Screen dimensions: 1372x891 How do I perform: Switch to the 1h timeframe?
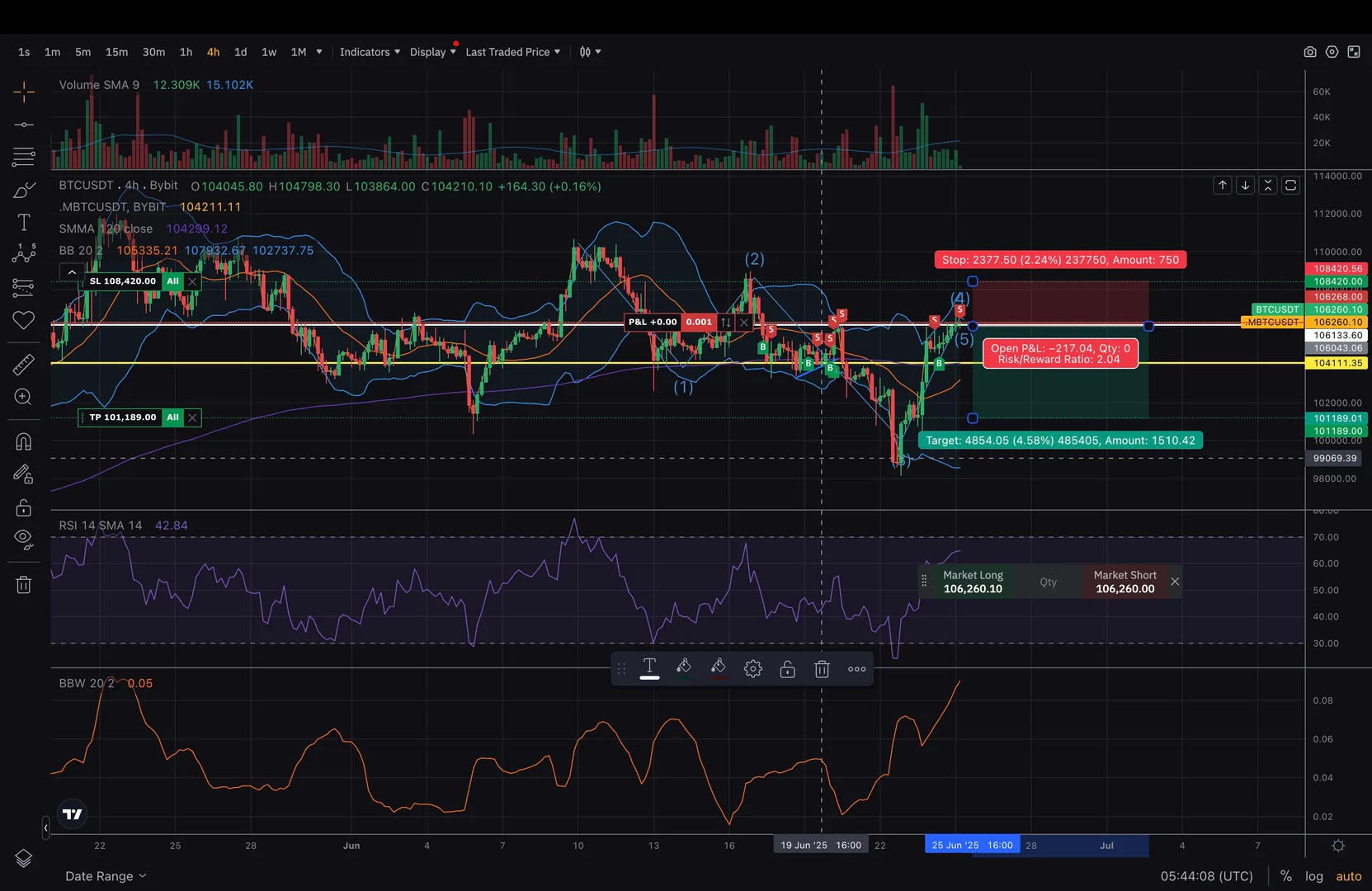click(x=186, y=52)
